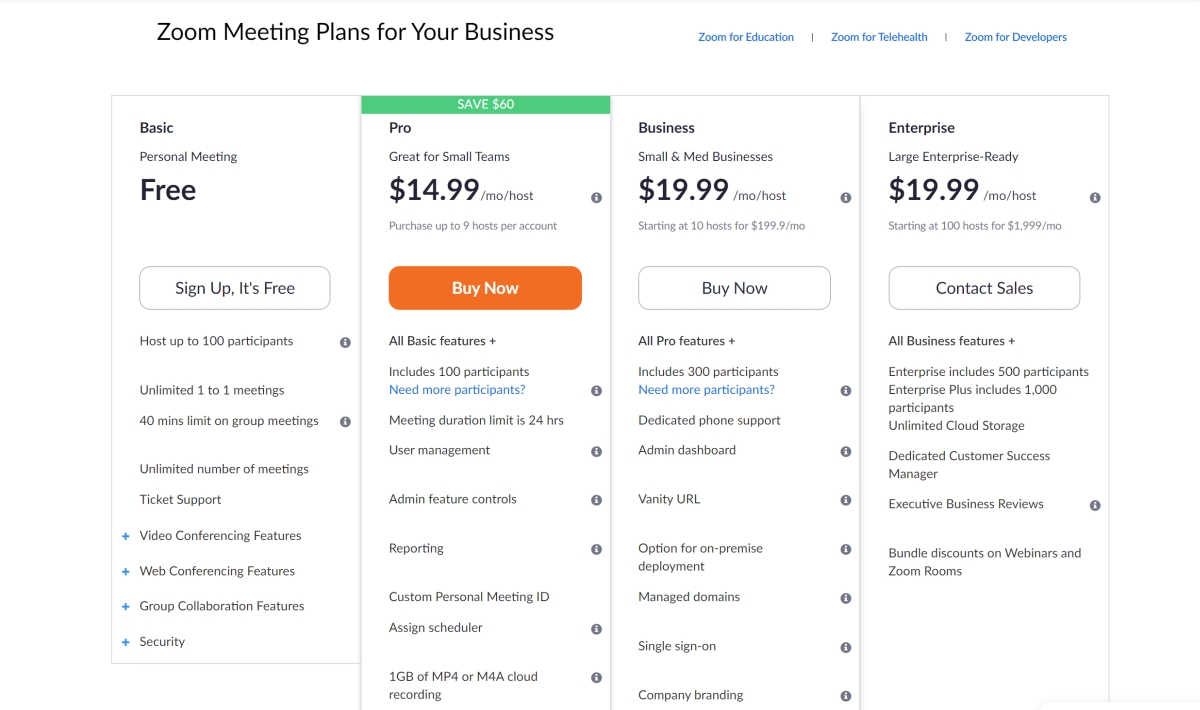Open Zoom for Developers link

1015,37
